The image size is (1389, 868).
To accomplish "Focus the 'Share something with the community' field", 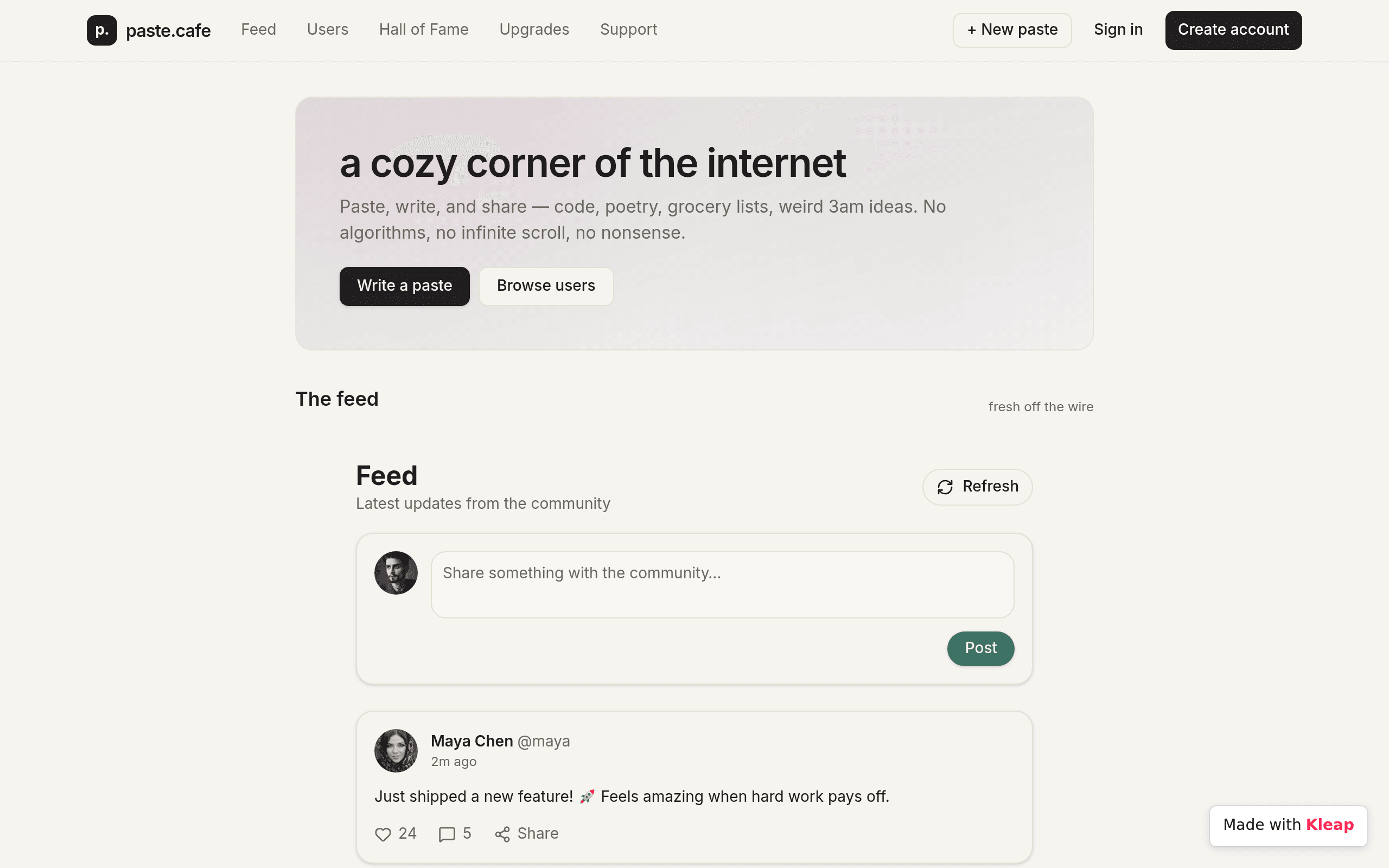I will 722,584.
